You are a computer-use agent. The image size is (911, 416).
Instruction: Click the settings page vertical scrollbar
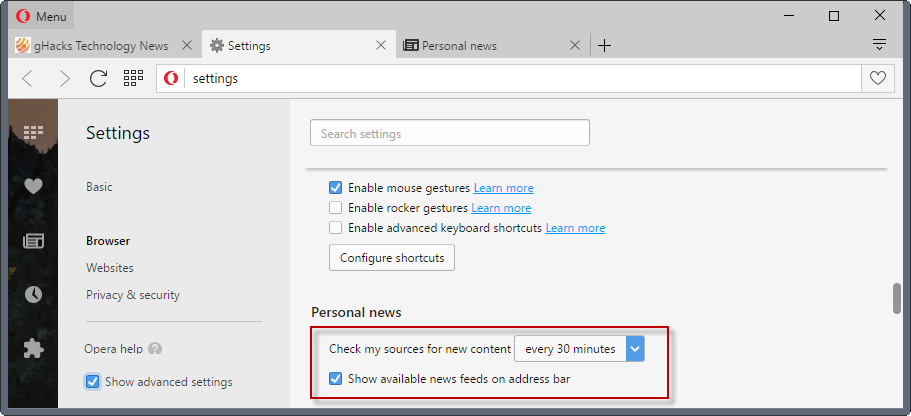(896, 299)
